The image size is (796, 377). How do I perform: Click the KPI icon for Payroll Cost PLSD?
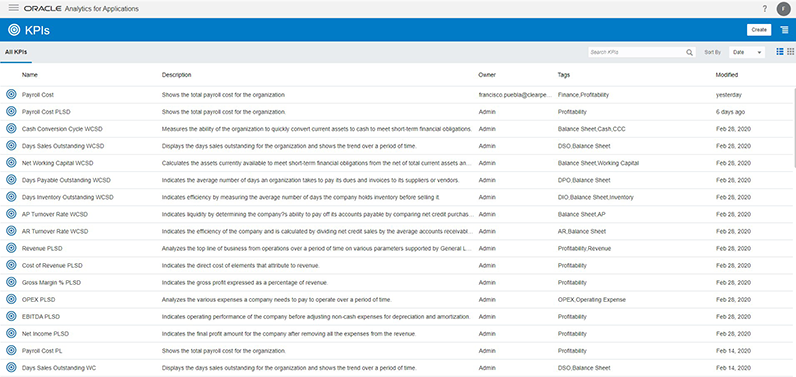[x=11, y=112]
